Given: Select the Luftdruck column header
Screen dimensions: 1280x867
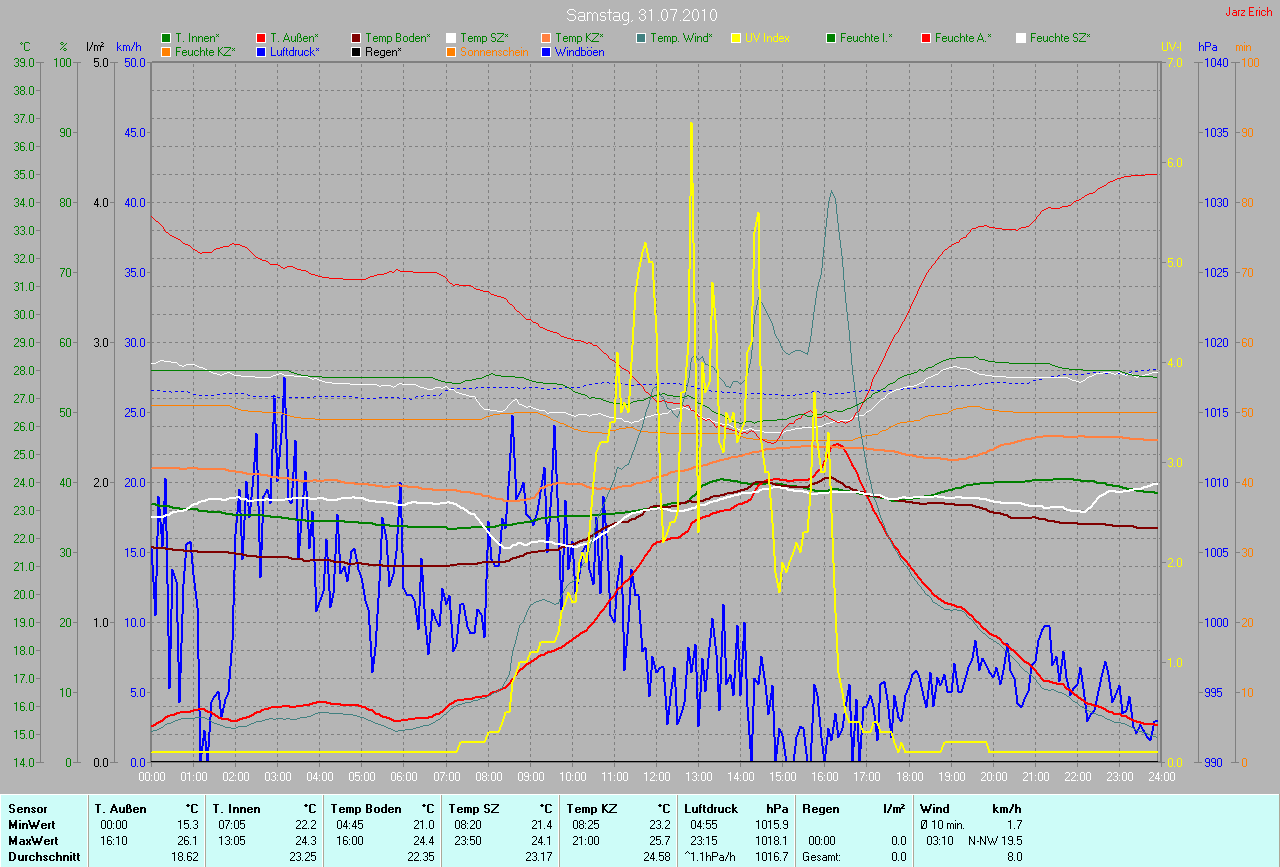Looking at the screenshot, I should coord(711,808).
